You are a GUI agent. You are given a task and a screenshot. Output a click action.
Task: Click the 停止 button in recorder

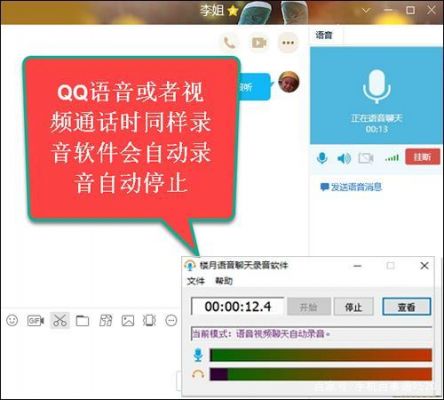point(354,307)
